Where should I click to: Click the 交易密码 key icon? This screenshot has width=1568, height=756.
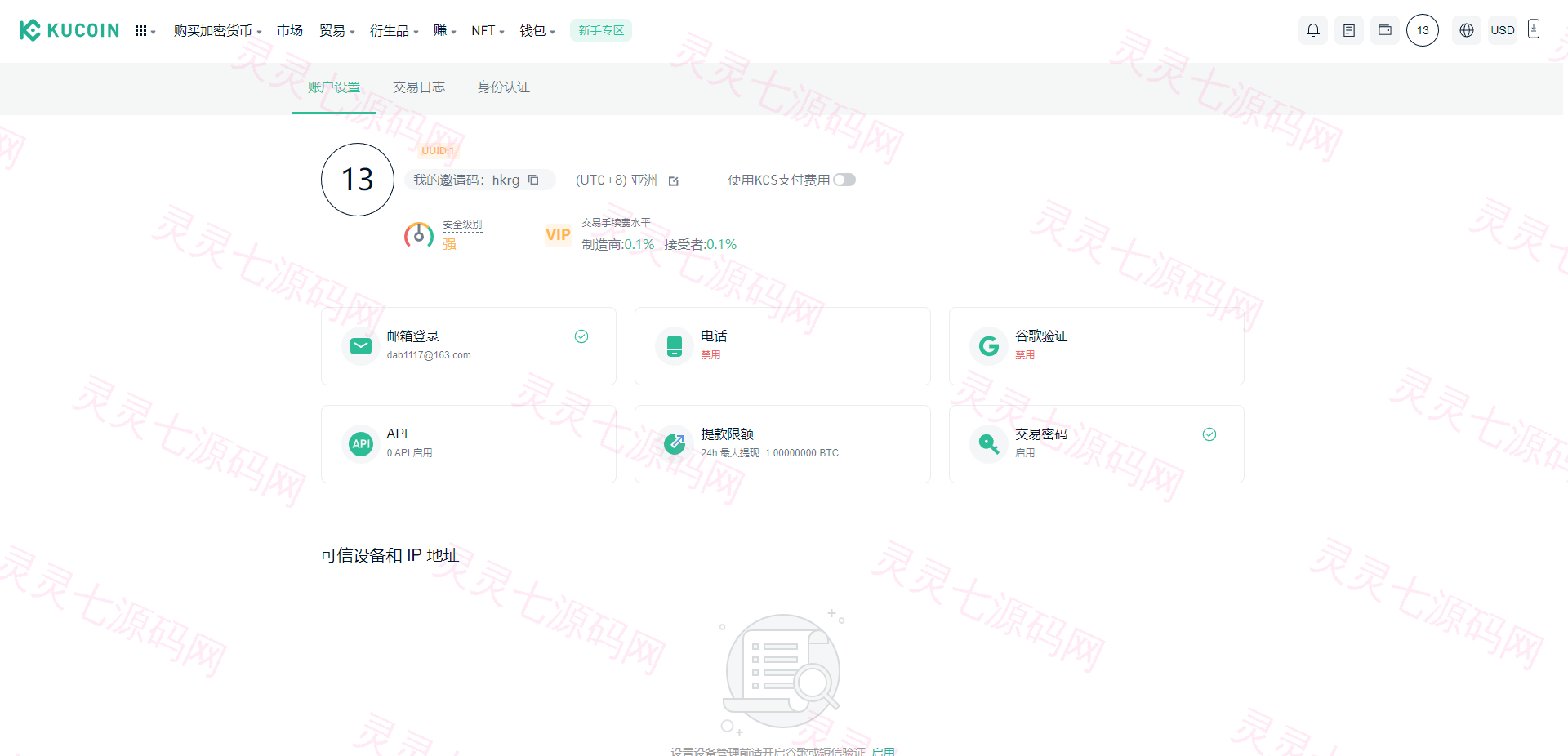989,444
